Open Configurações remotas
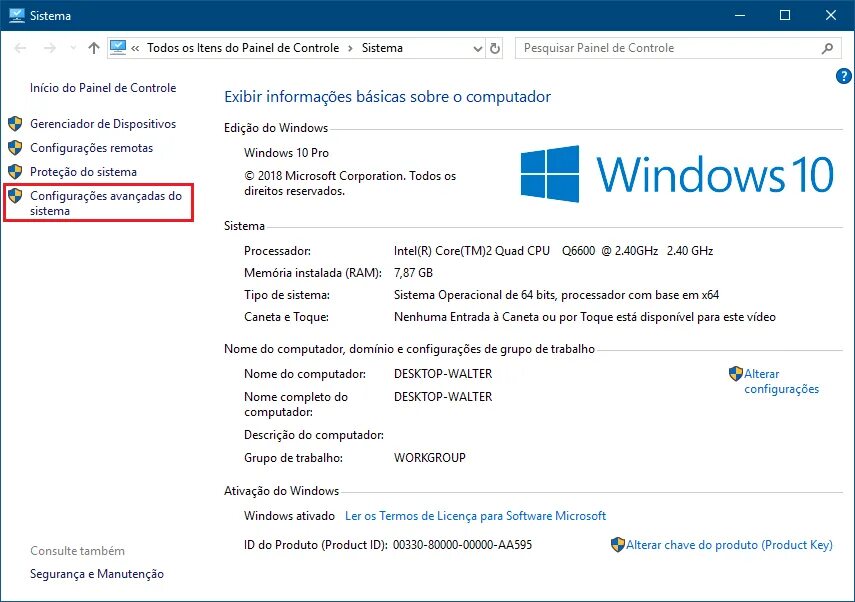Image resolution: width=855 pixels, height=602 pixels. (92, 148)
